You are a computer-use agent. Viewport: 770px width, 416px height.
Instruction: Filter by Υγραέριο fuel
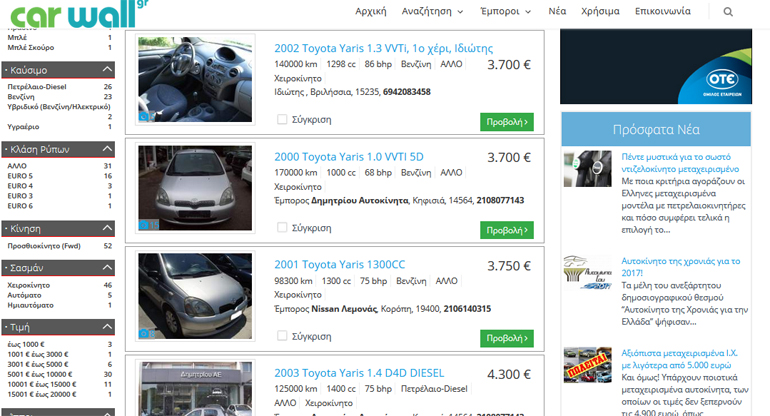pyautogui.click(x=23, y=127)
